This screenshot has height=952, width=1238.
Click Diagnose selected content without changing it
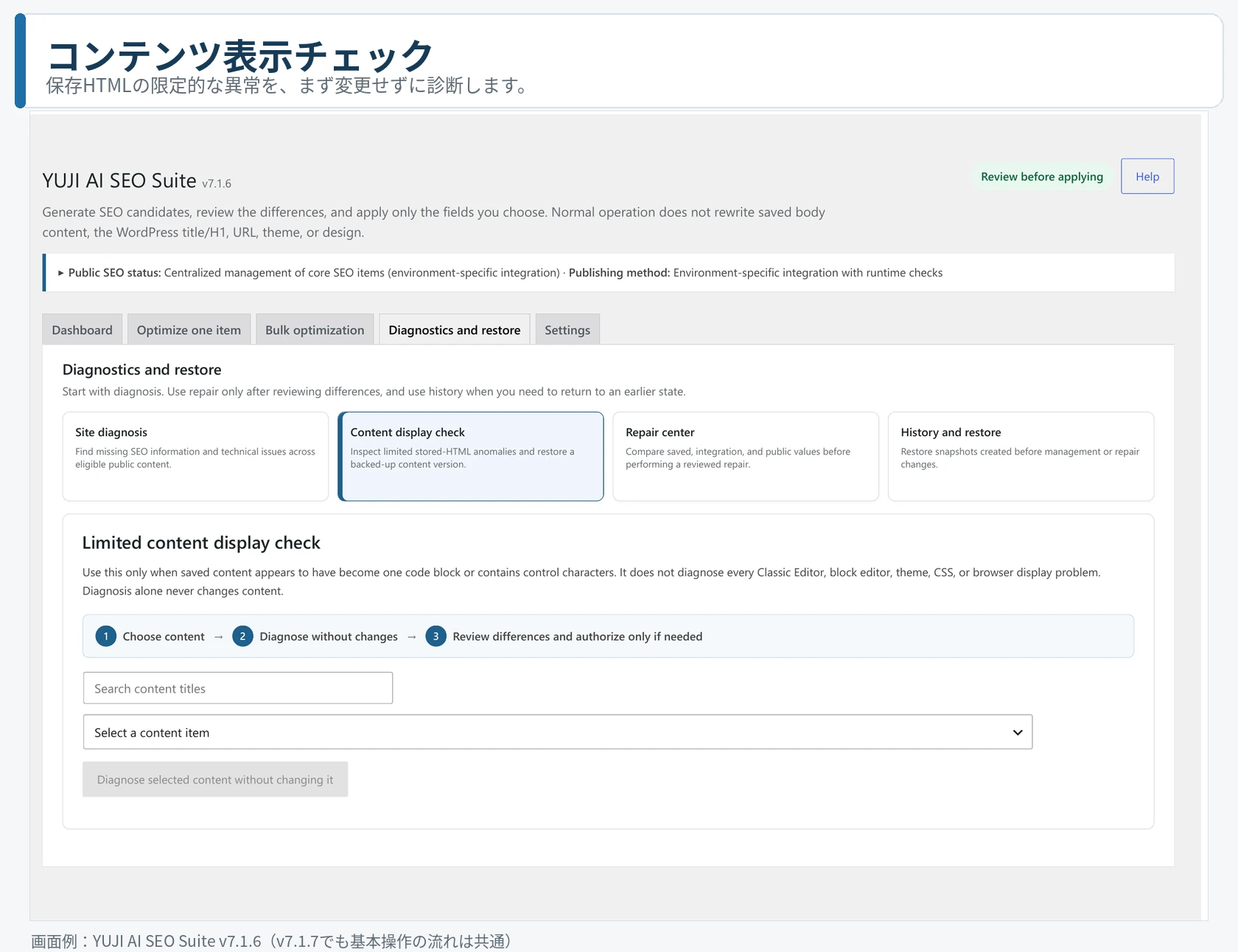[215, 779]
